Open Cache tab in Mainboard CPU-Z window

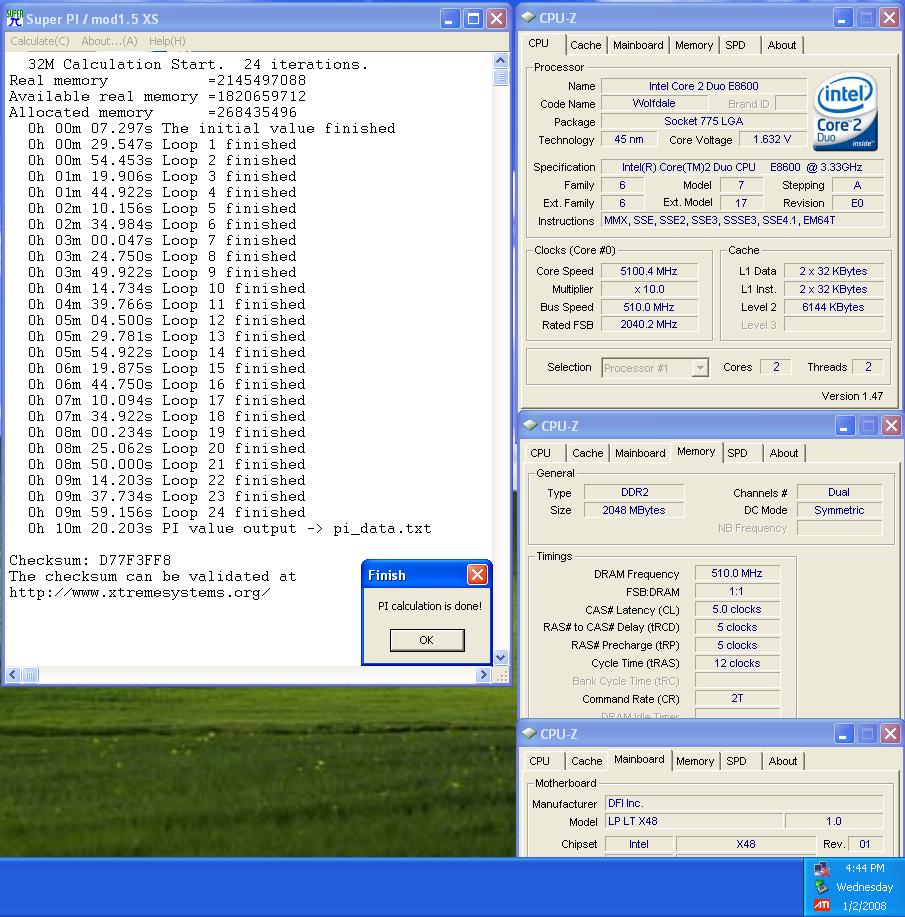586,761
